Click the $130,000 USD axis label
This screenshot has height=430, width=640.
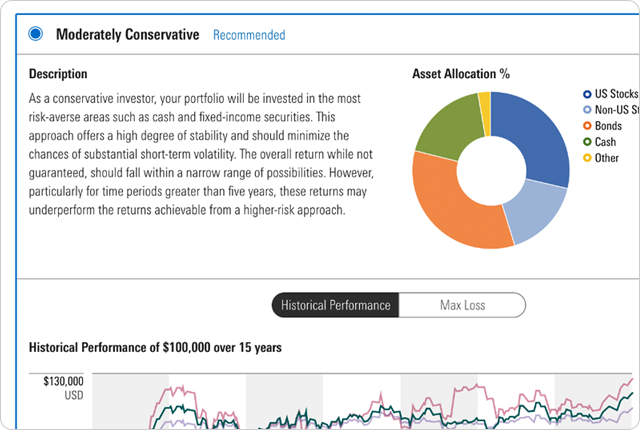[x=64, y=388]
